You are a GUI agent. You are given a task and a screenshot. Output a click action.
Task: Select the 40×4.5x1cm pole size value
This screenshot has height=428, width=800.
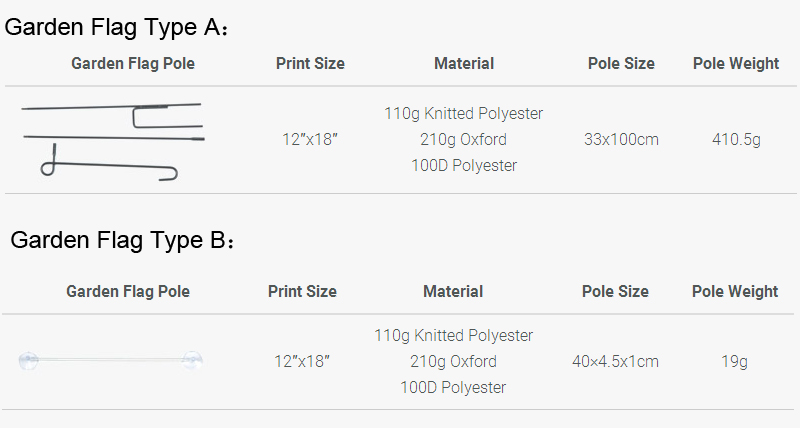615,361
